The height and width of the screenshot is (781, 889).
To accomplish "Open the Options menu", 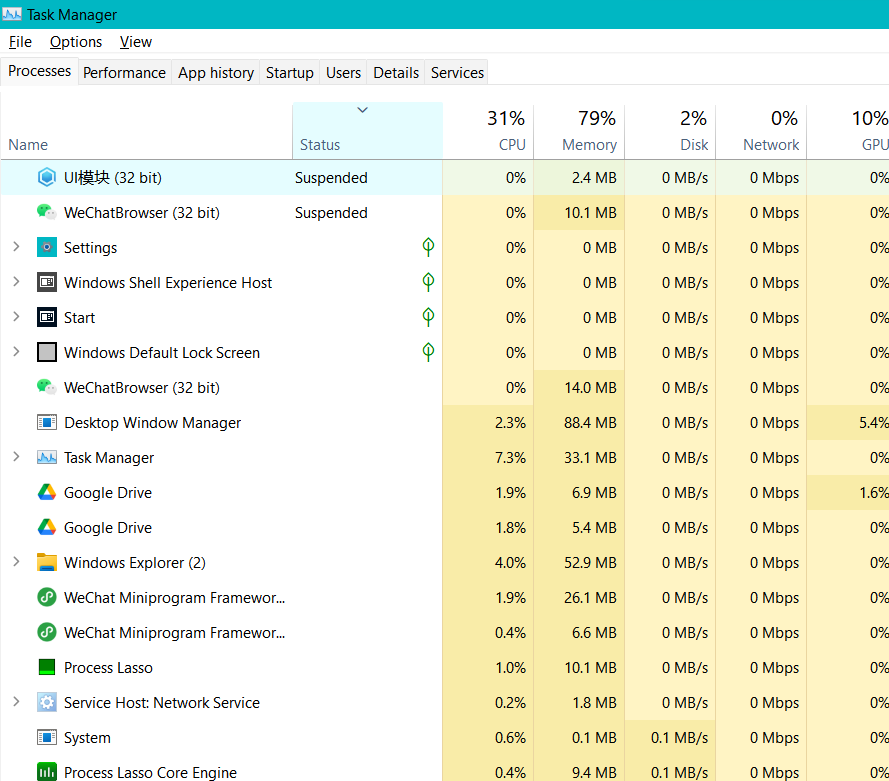I will pyautogui.click(x=76, y=42).
